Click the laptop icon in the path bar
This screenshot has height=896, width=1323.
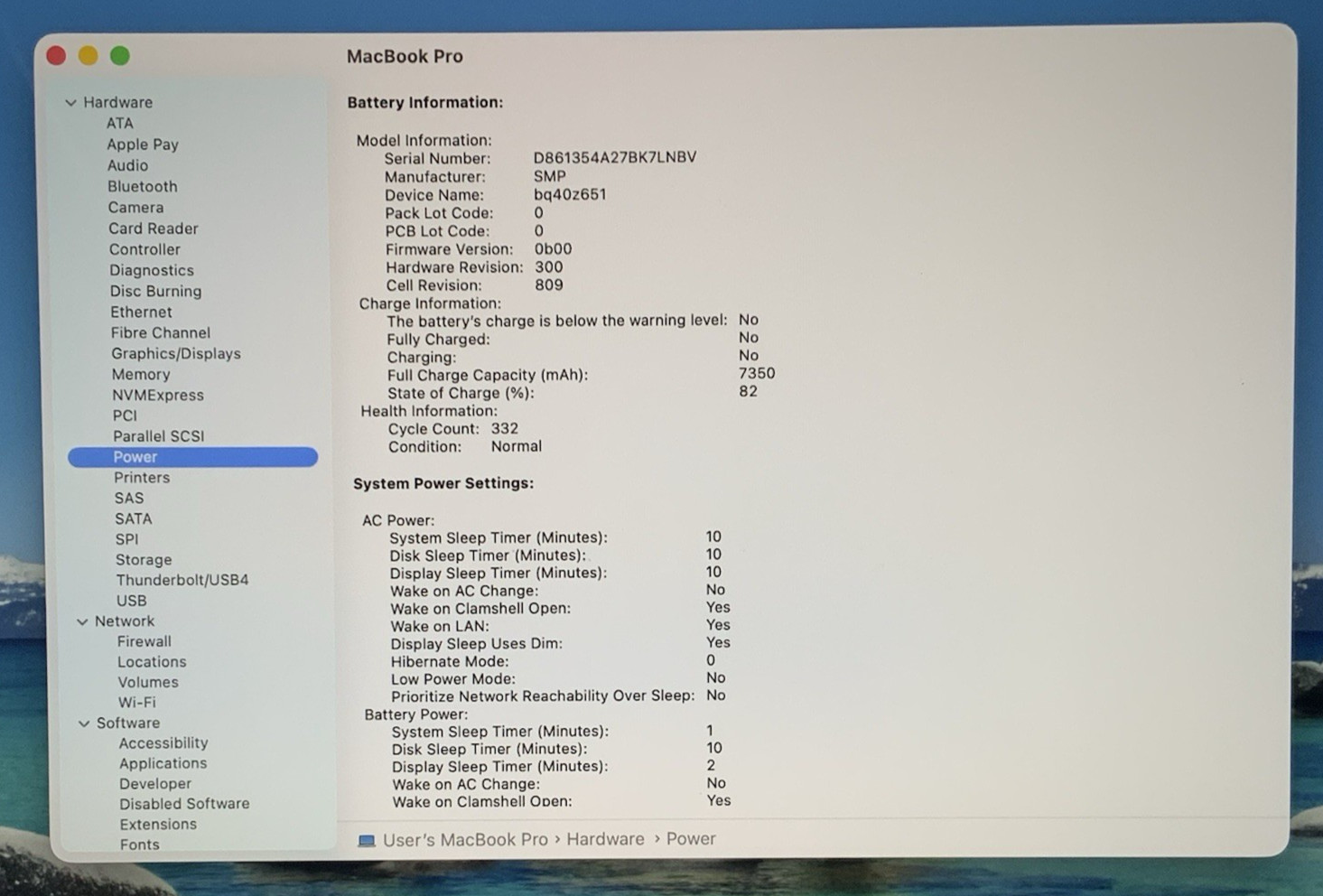coord(366,840)
